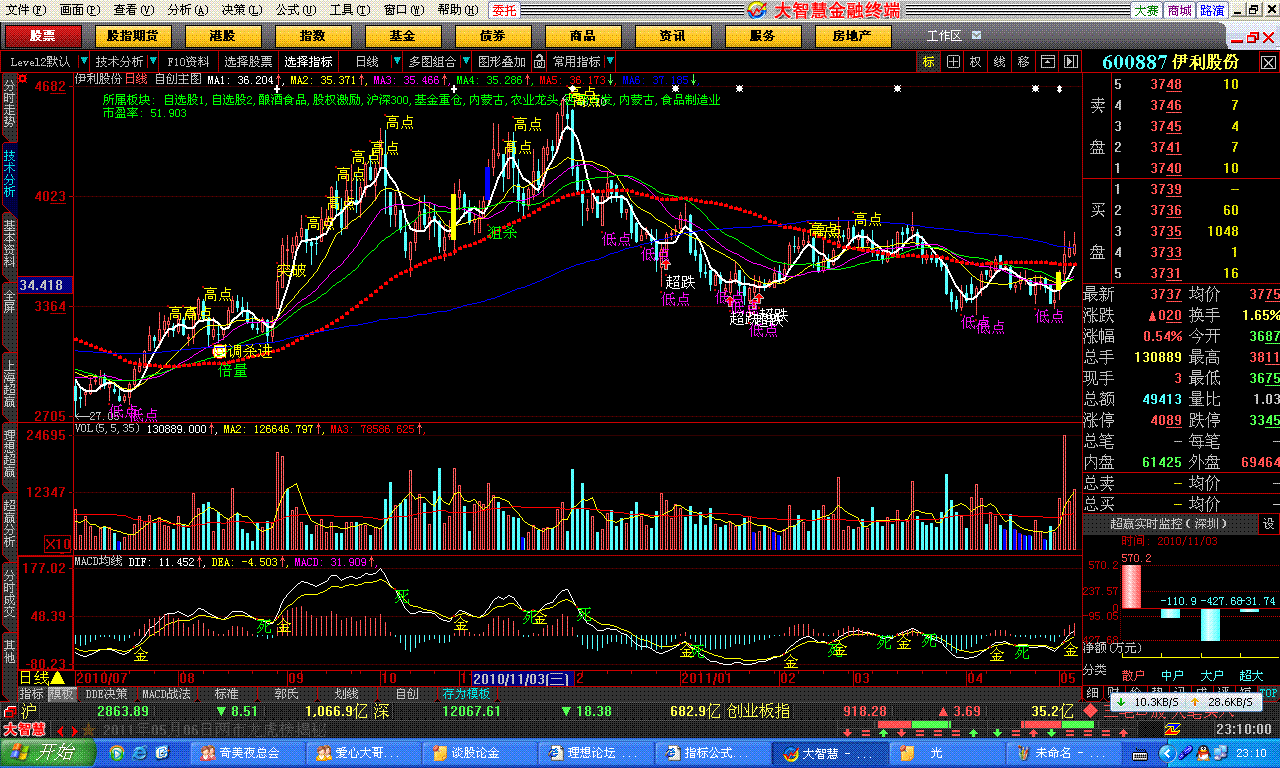
Task: Click the 图形叠加 button
Action: 502,62
